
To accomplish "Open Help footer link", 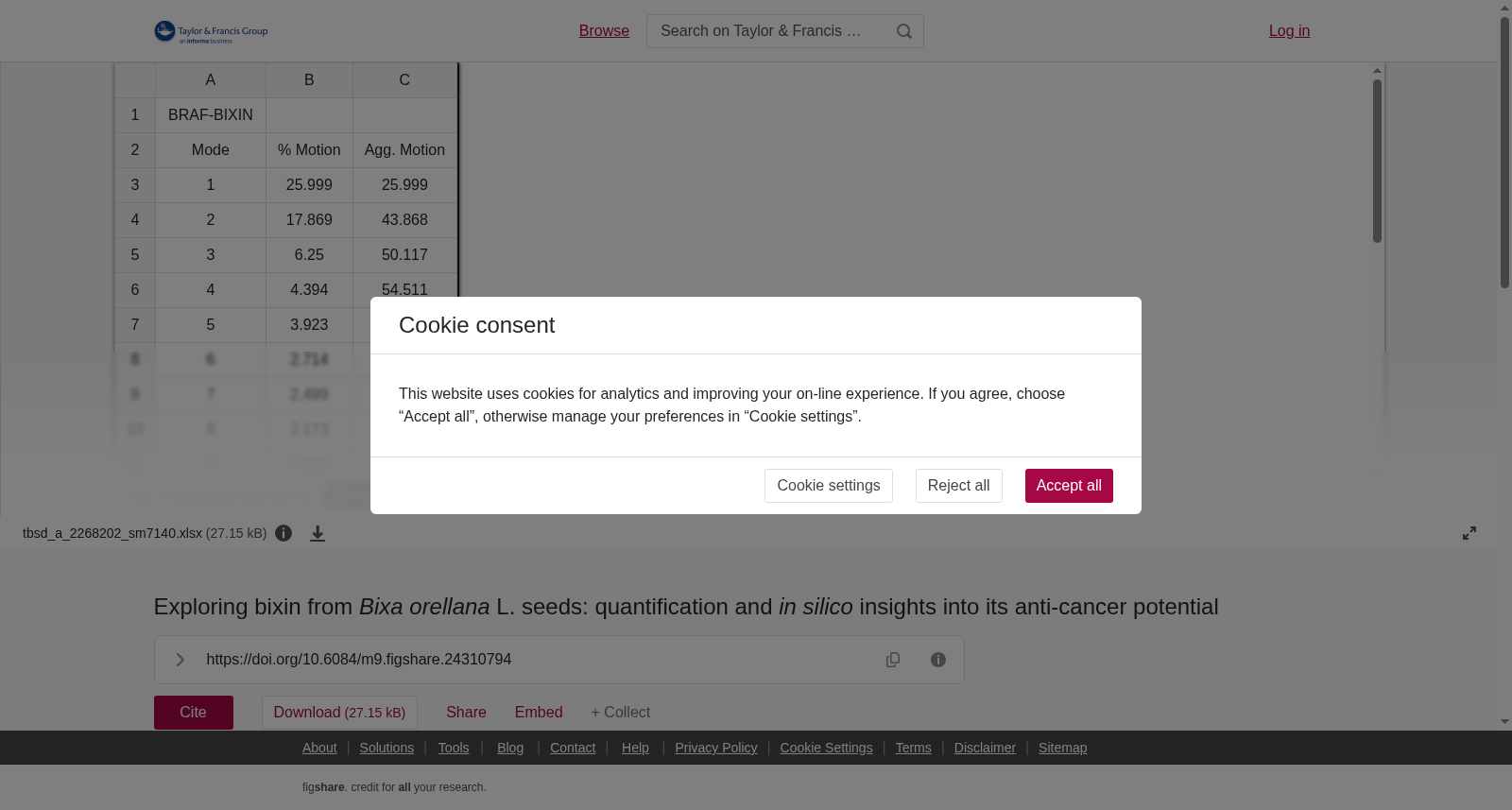I will tap(635, 748).
